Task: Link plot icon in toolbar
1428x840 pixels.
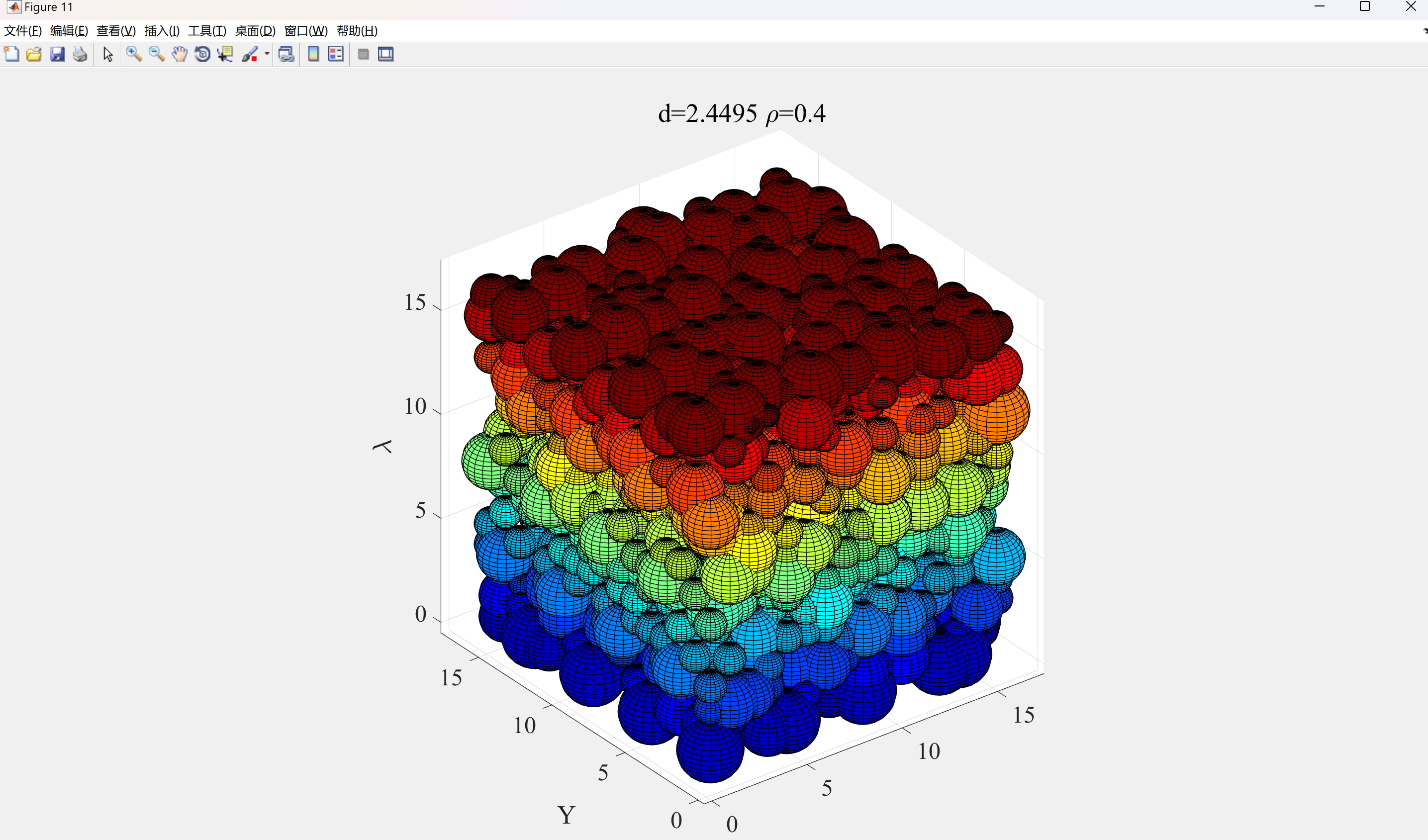Action: [x=286, y=54]
